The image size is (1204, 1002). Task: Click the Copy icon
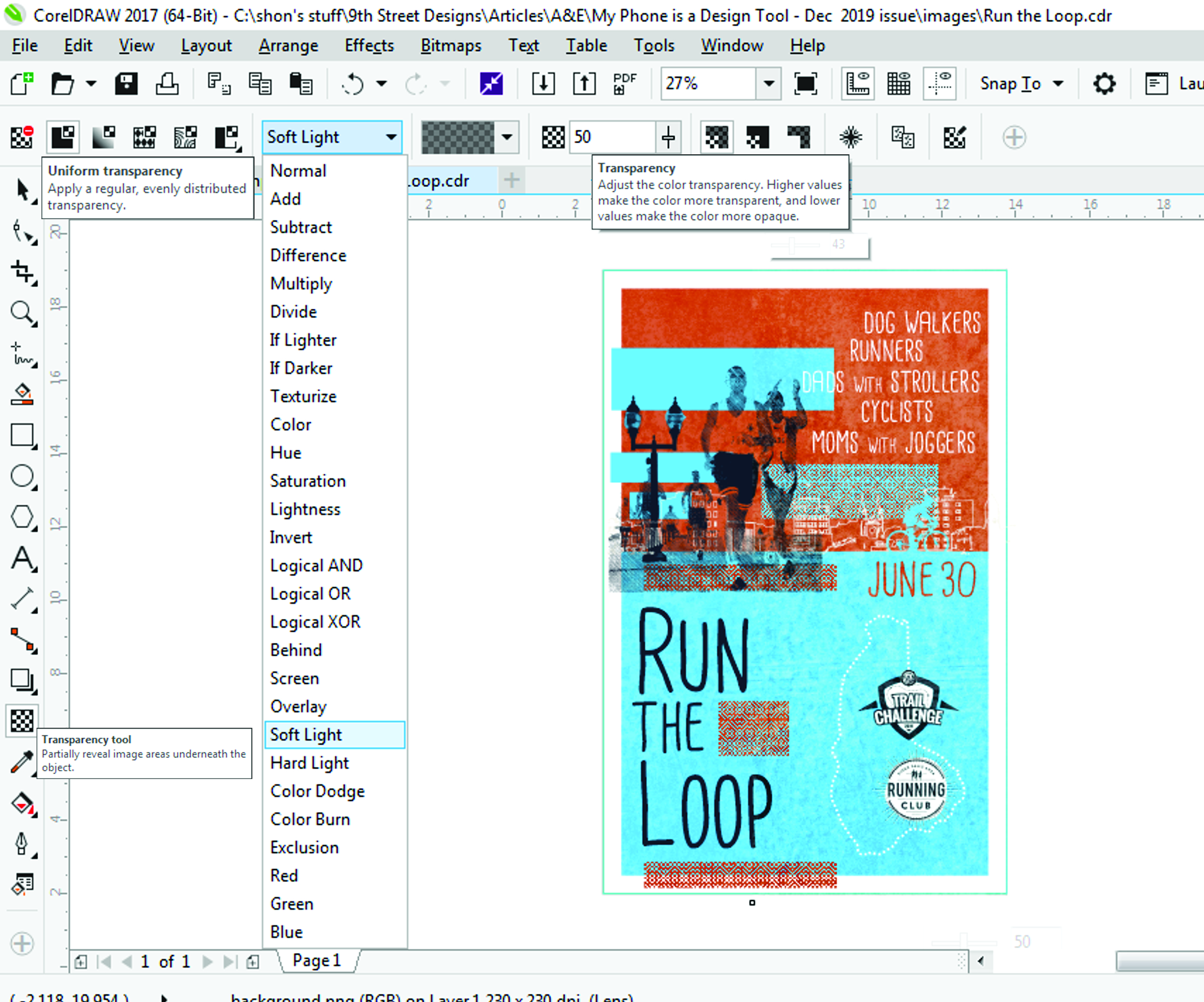(x=260, y=84)
